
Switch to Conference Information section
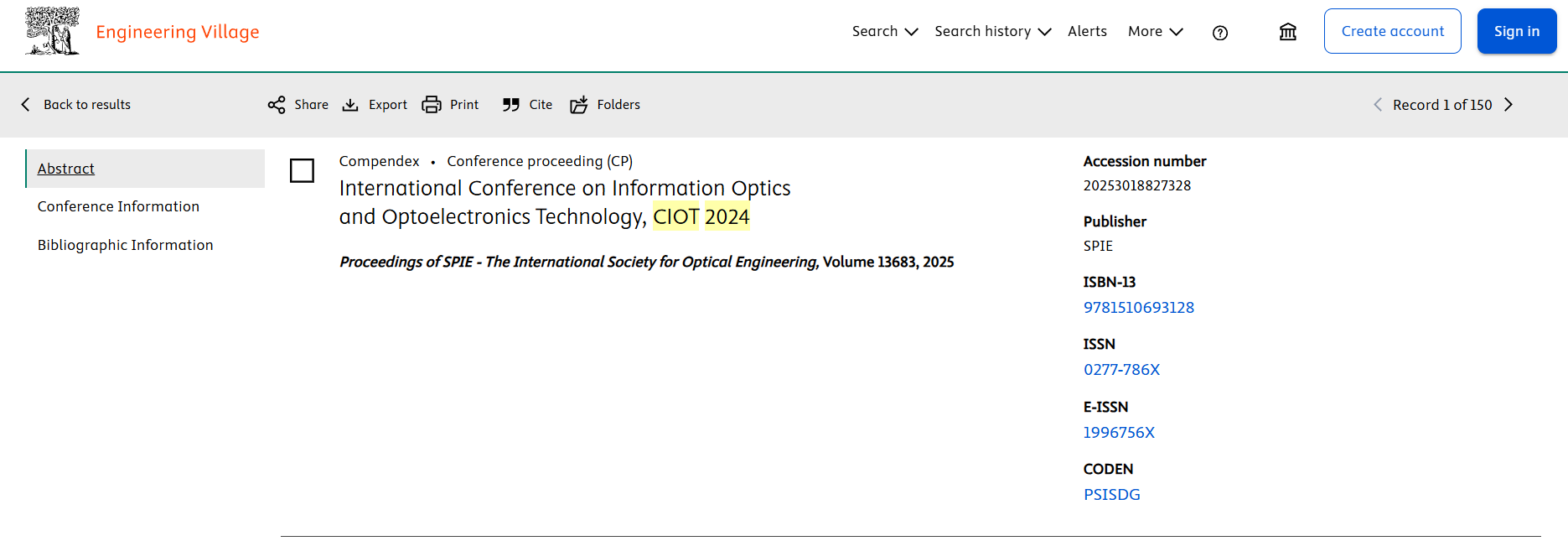coord(118,206)
